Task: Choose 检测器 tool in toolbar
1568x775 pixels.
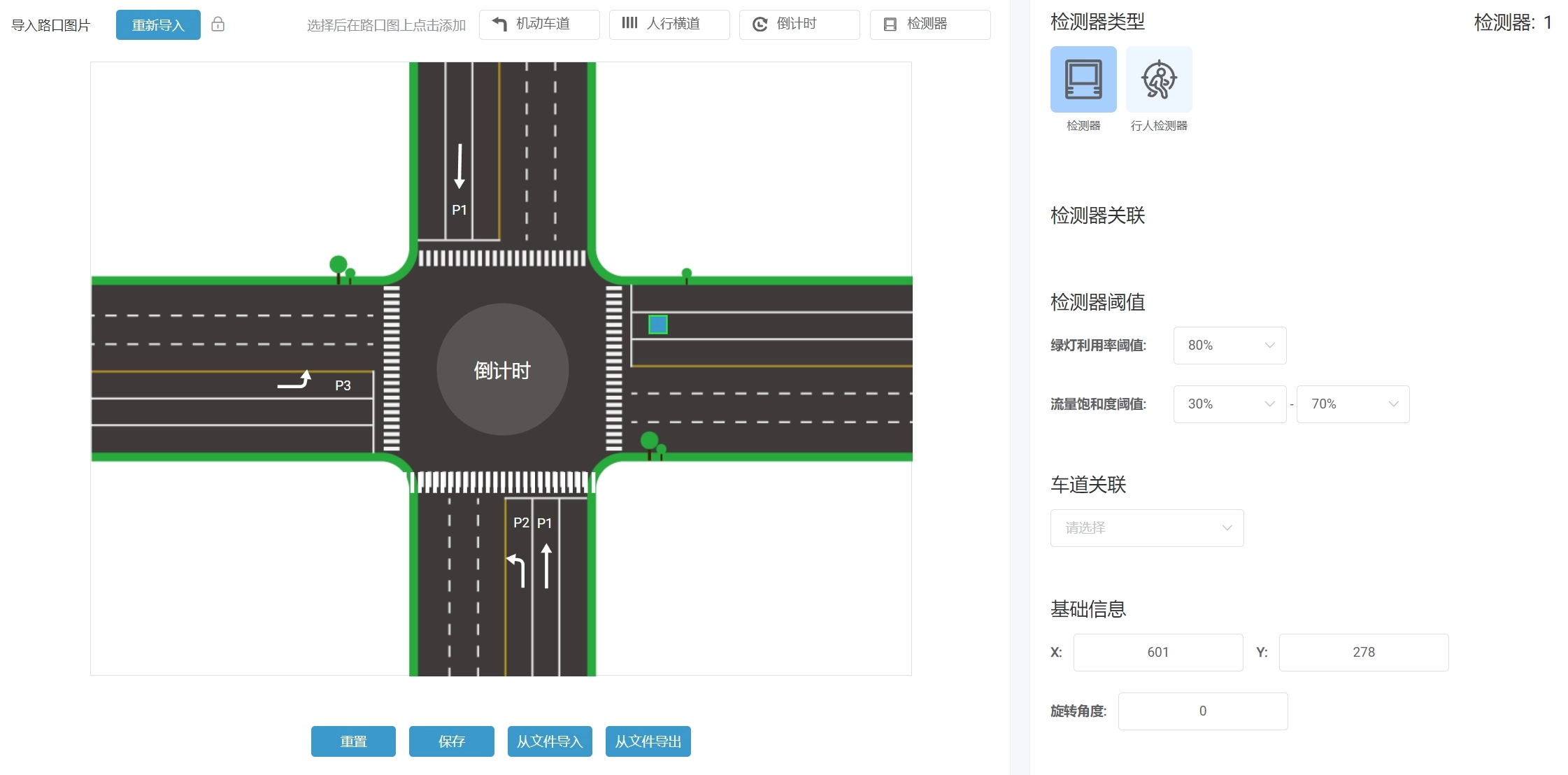Action: pos(929,24)
